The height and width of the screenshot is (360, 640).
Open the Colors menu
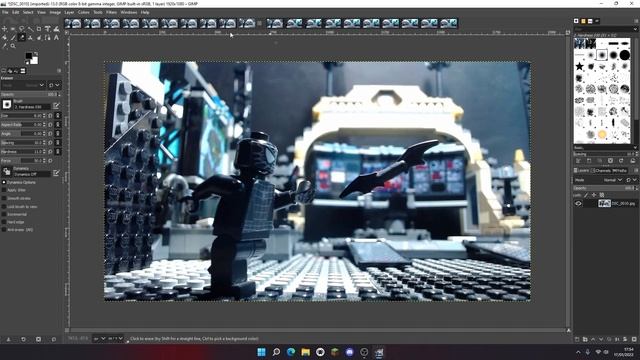[84, 12]
